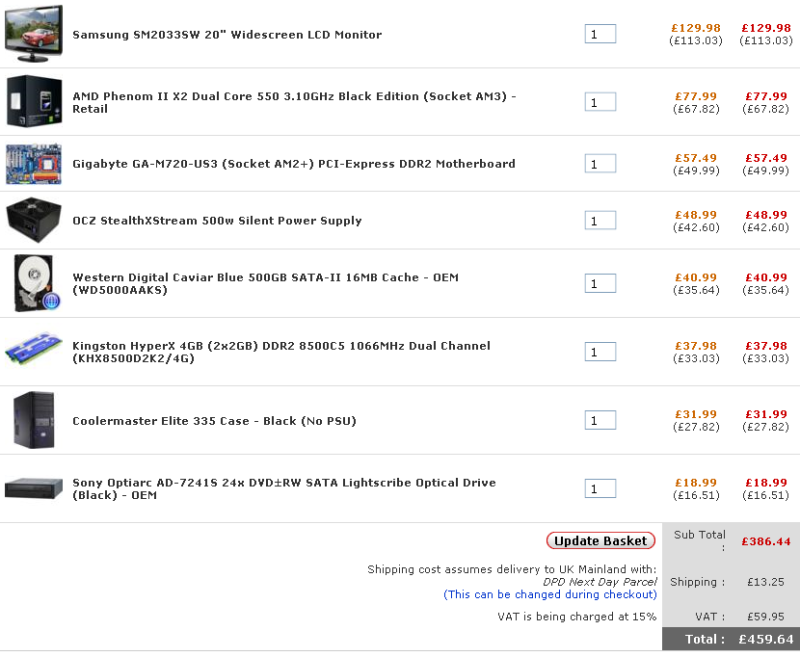800x657 pixels.
Task: Click the Sony Optiarc DVD drive image
Action: coord(34,488)
